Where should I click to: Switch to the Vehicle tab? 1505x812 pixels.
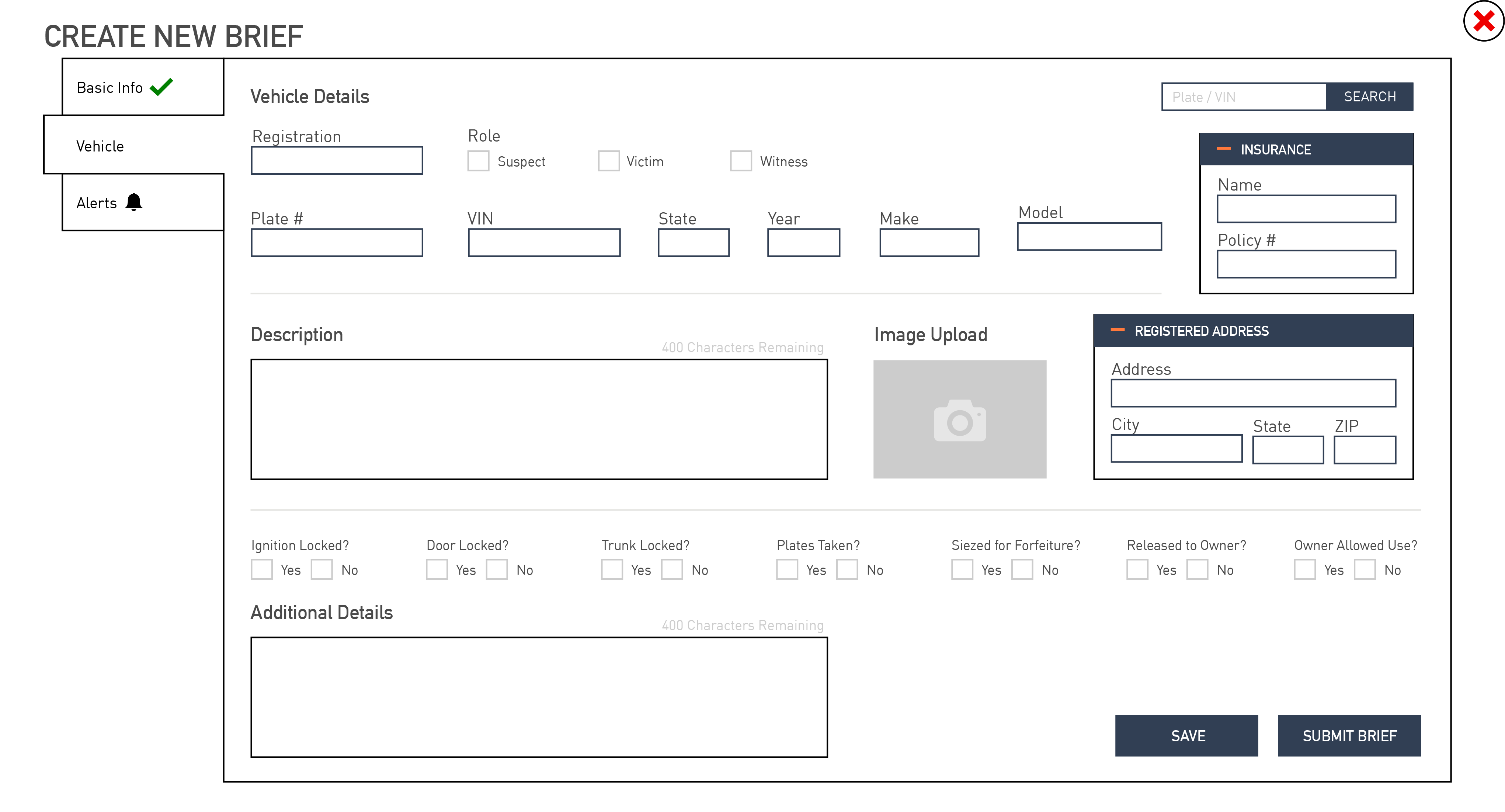[134, 145]
